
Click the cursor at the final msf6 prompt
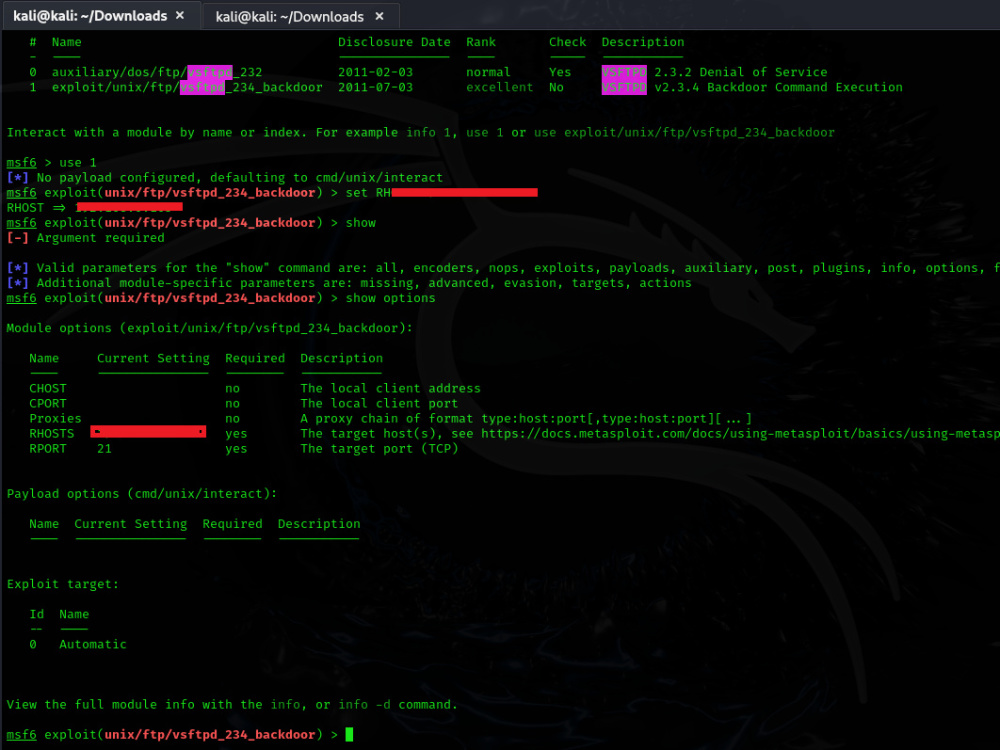(349, 735)
